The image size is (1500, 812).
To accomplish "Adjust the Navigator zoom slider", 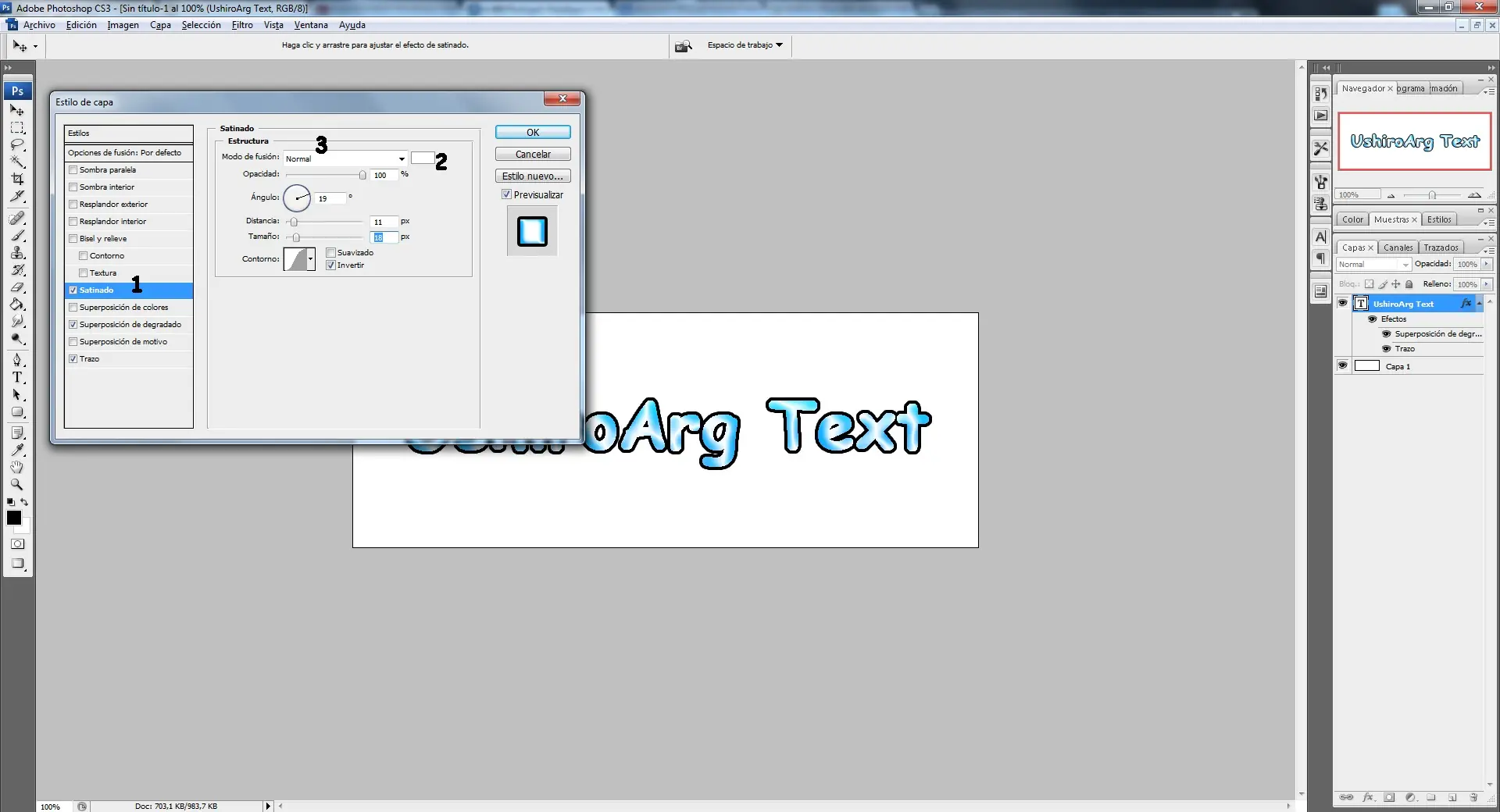I will coord(1431,195).
